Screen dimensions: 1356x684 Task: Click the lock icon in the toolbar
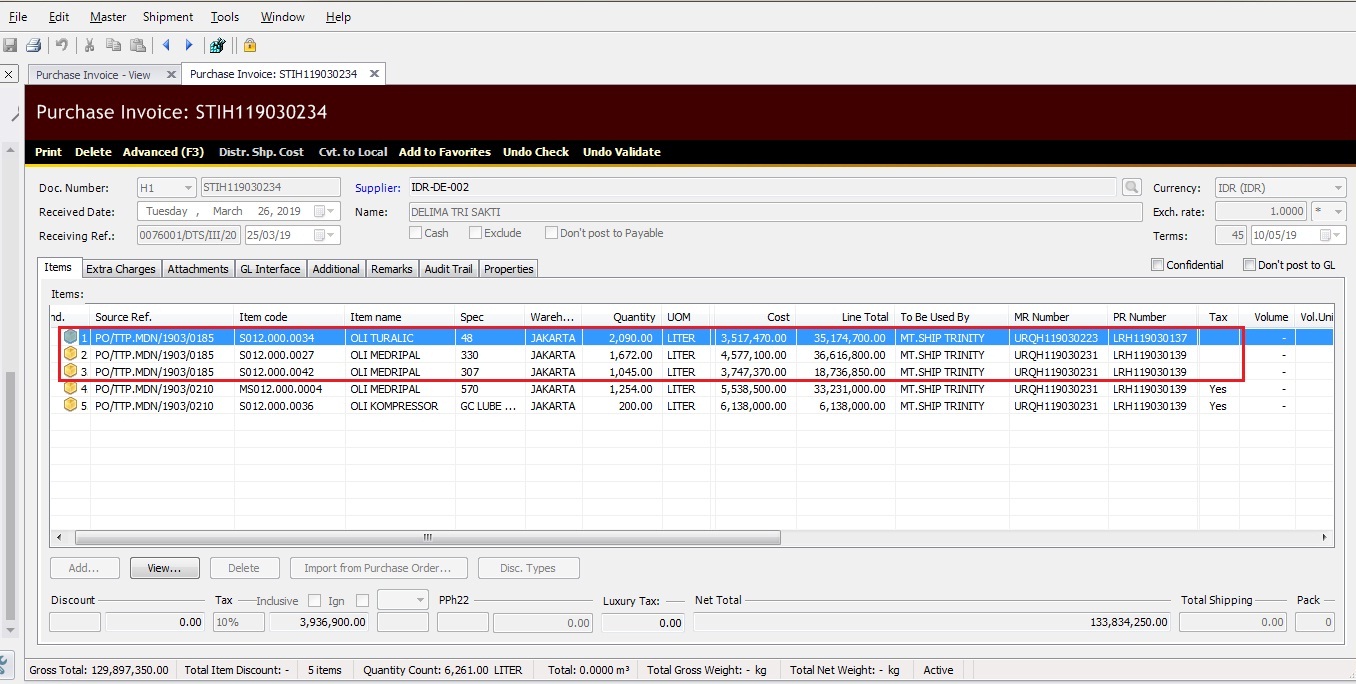coord(250,45)
